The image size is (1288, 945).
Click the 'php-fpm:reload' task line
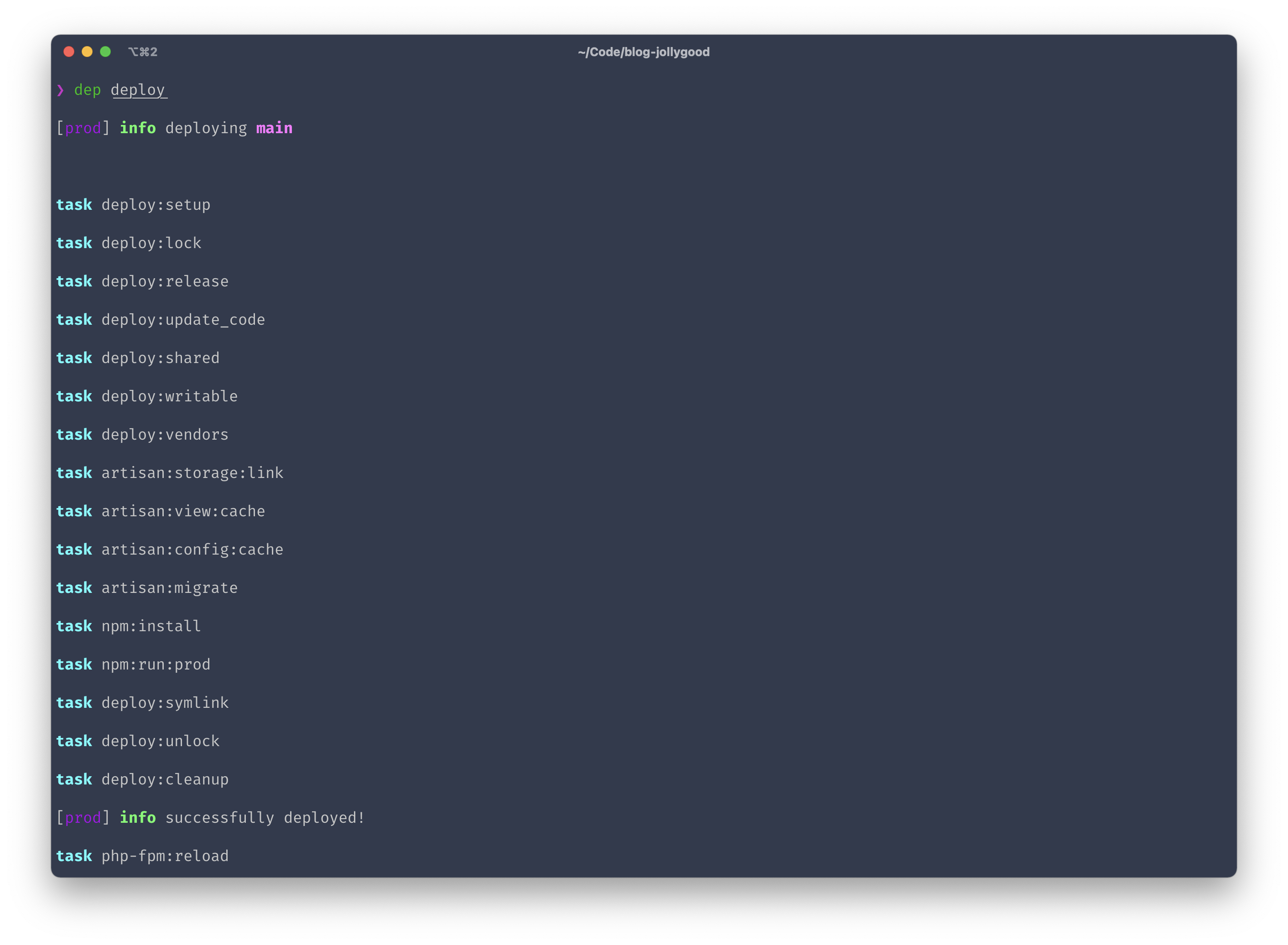142,857
